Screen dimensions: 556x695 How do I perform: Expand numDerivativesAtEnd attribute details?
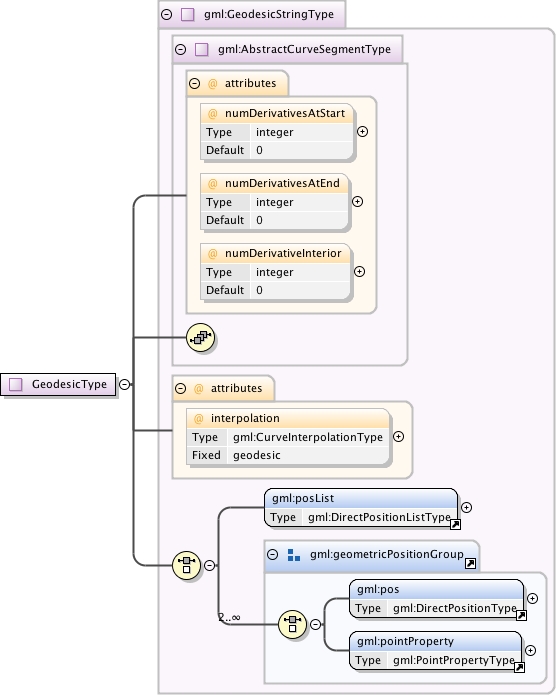[357, 202]
